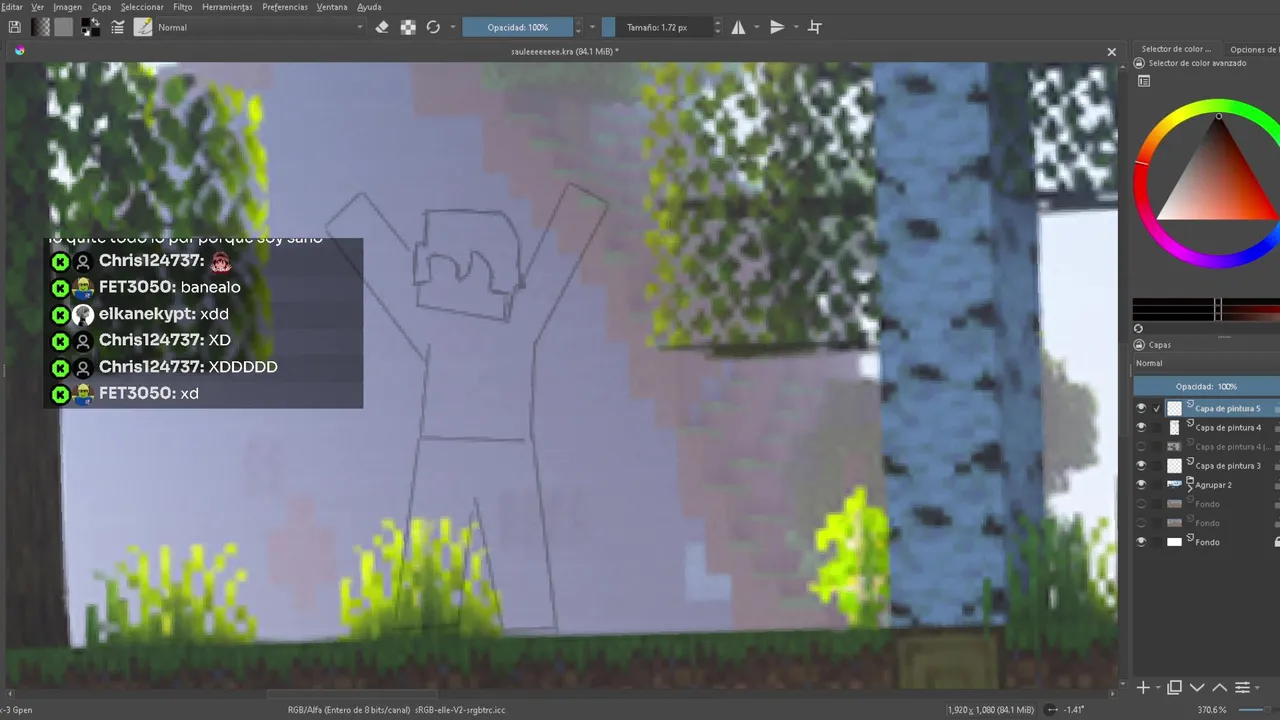Open the Preferencias menu
This screenshot has height=720, width=1280.
[x=285, y=7]
